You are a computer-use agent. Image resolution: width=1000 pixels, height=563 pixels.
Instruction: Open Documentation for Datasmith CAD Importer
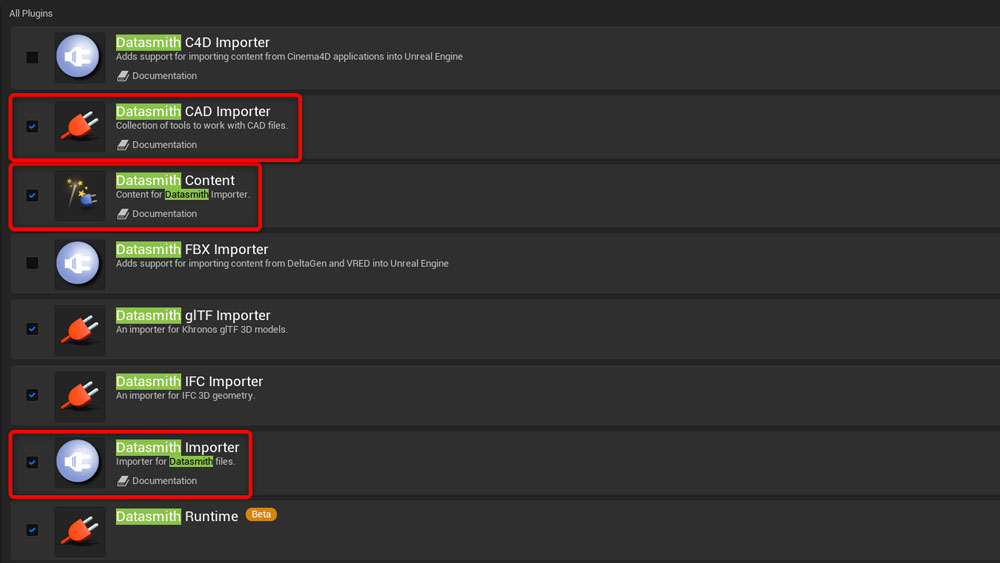pos(157,145)
